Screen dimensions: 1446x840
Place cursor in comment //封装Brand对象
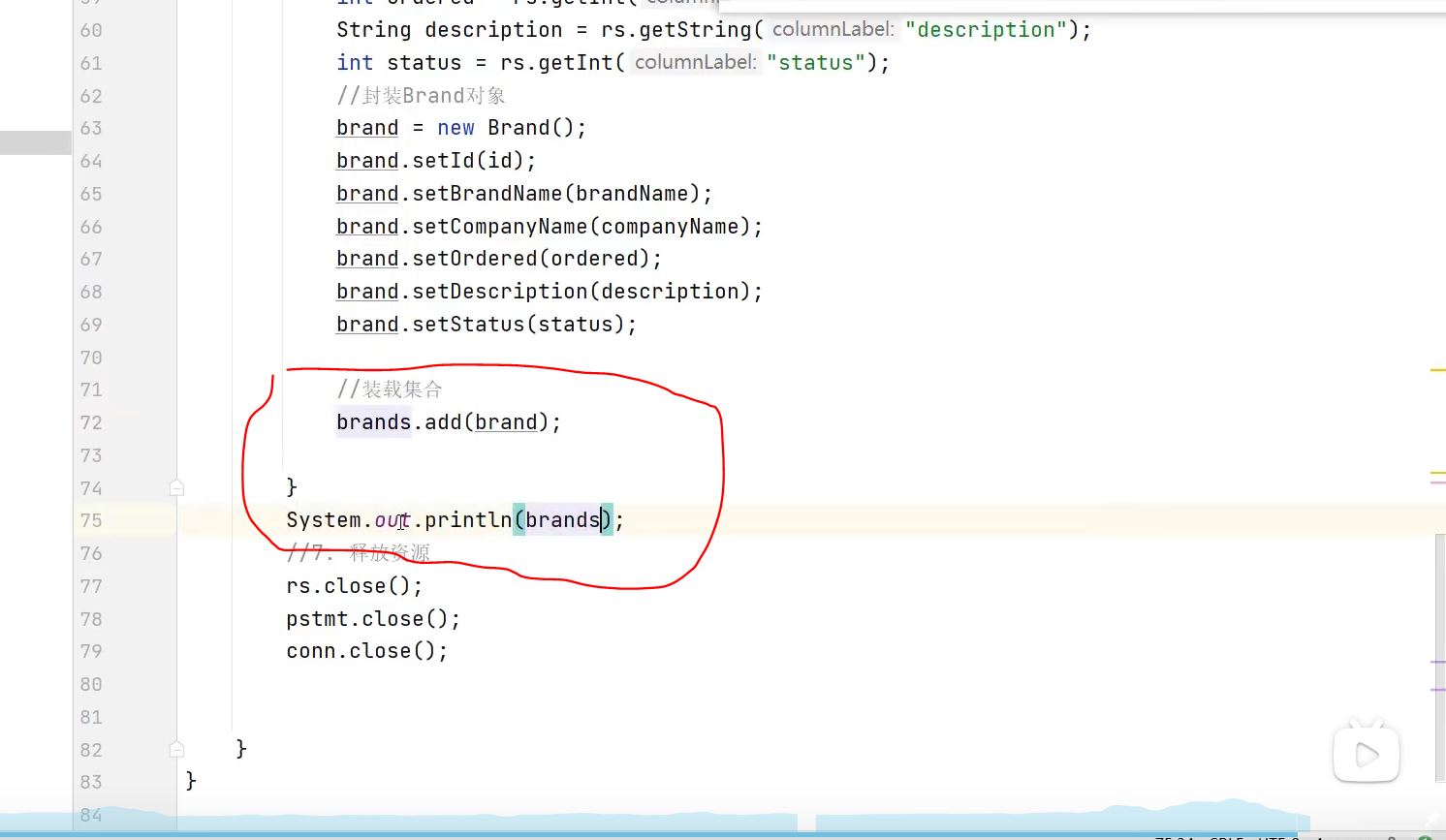(421, 95)
